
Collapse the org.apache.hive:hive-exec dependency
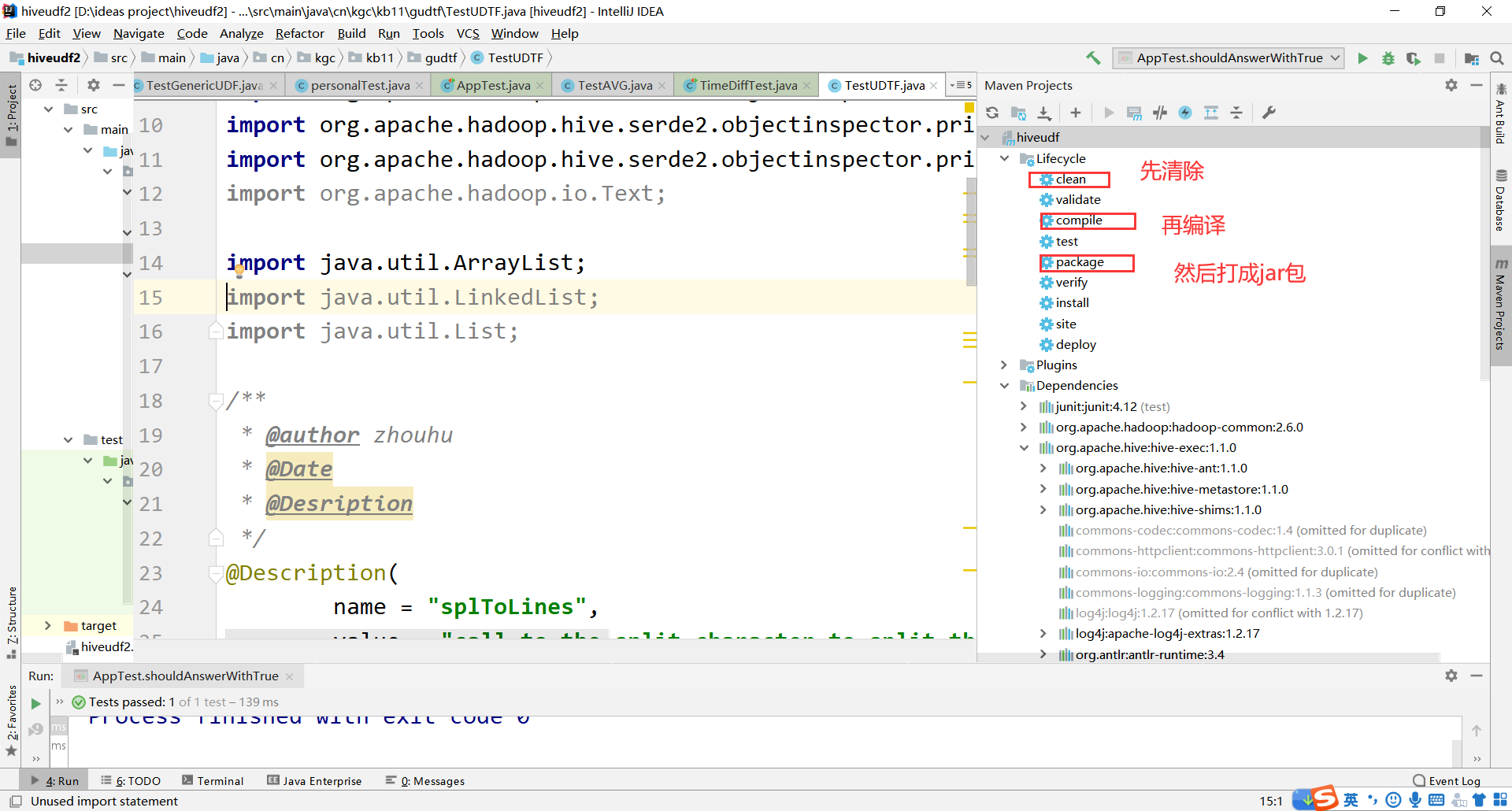[1024, 447]
